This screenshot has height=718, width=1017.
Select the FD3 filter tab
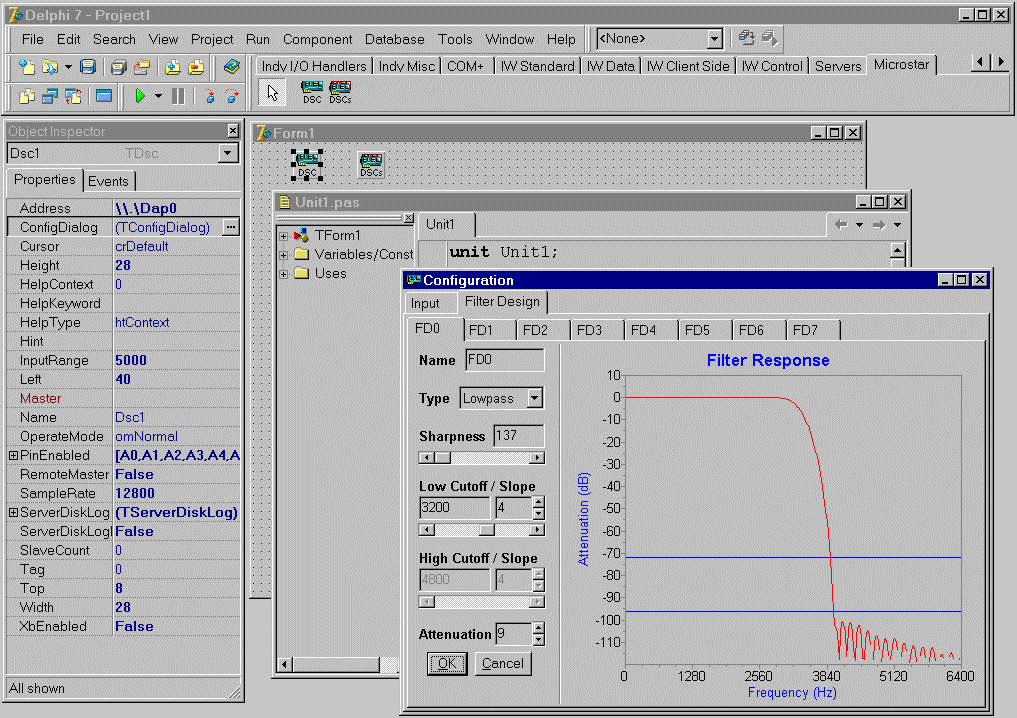click(x=592, y=330)
